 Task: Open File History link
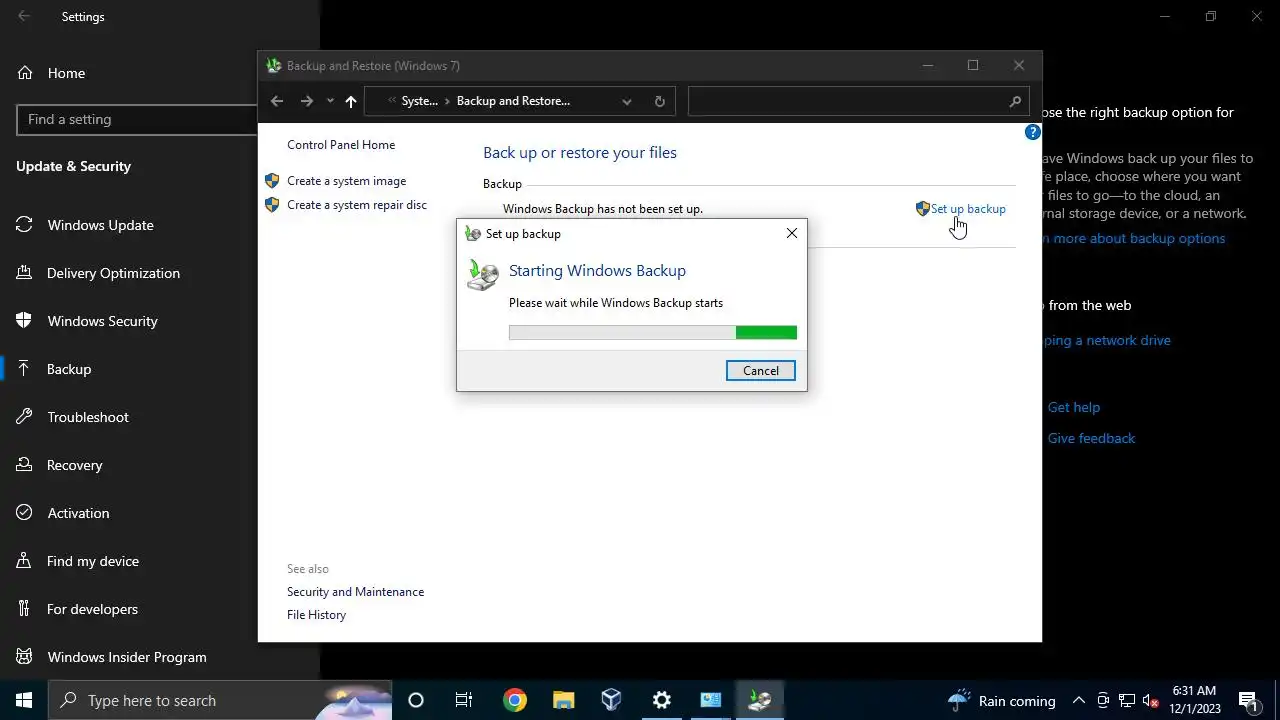pos(316,615)
